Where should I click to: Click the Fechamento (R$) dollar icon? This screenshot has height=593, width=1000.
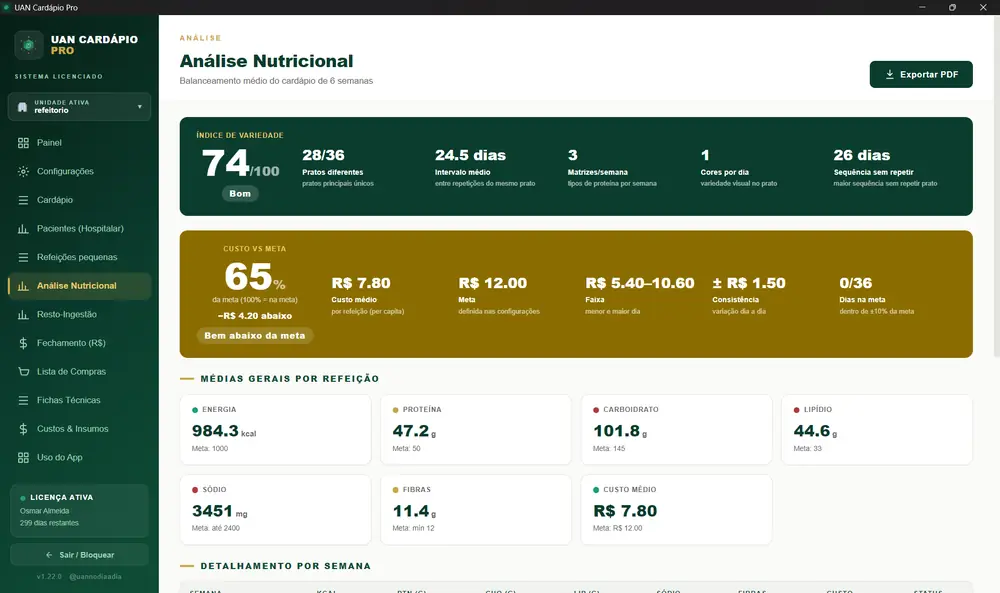[x=23, y=343]
